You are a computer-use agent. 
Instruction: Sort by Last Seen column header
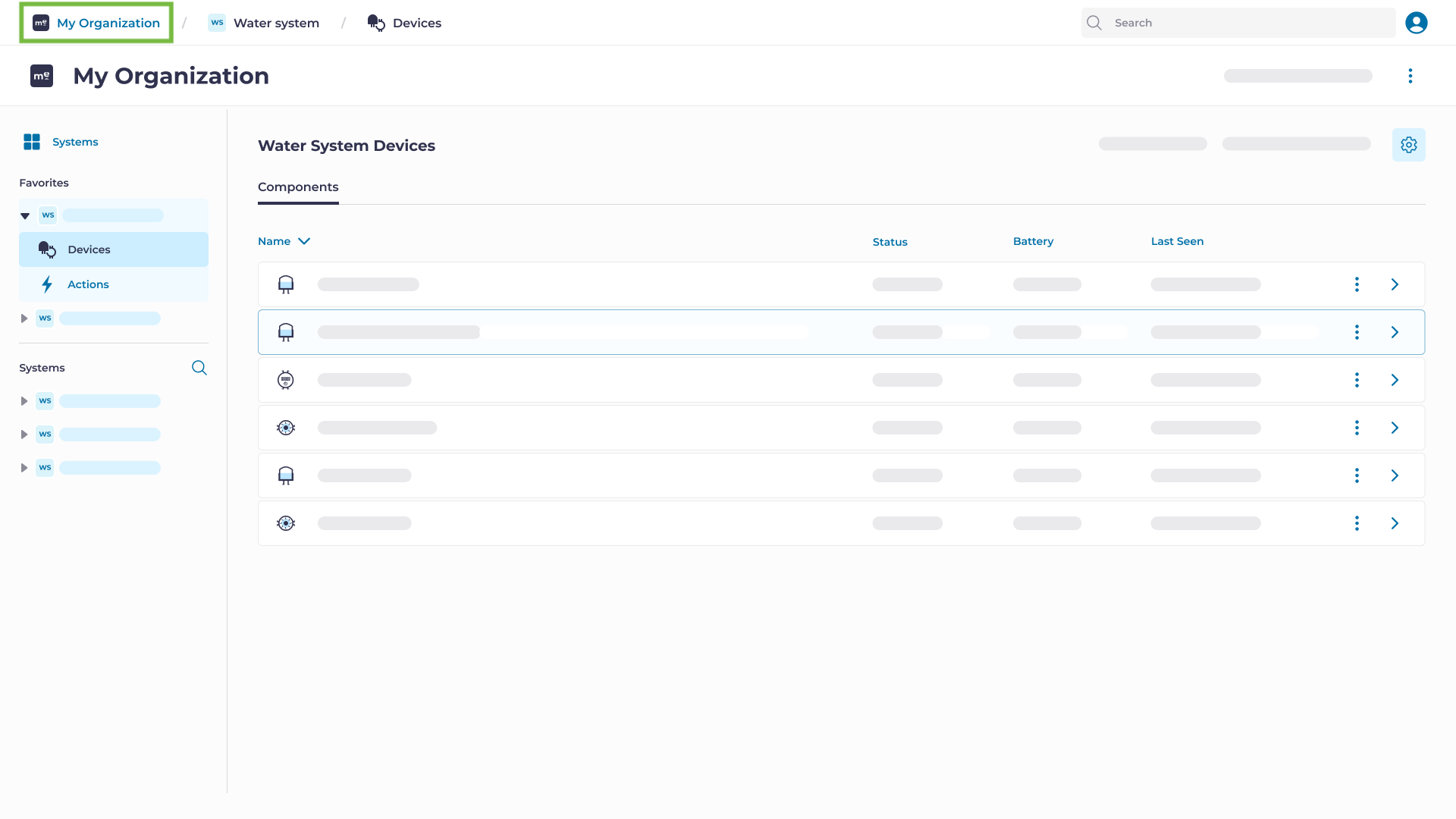click(x=1177, y=241)
